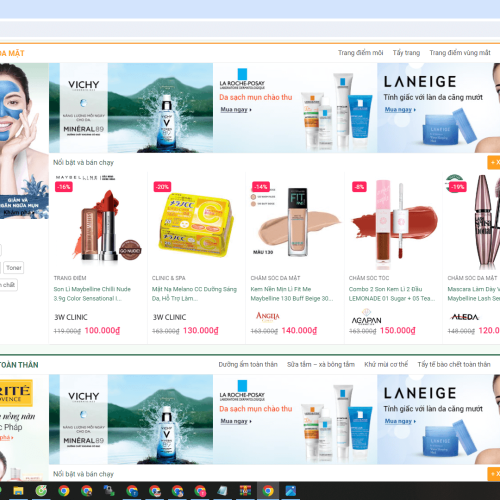Click the GO NUDE round badge on lipstick
Viewport: 500px width, 500px height.
click(130, 250)
